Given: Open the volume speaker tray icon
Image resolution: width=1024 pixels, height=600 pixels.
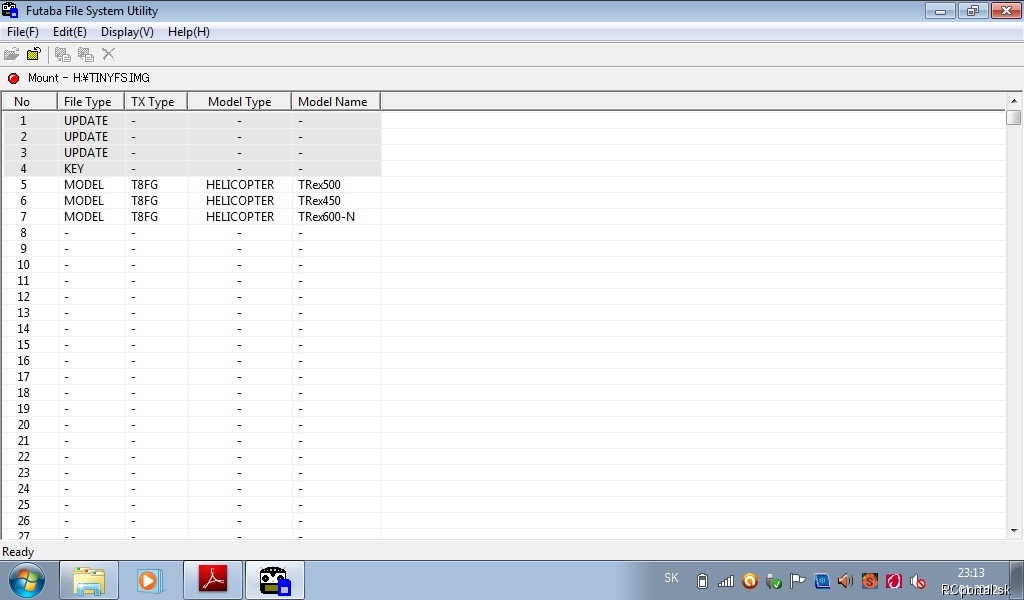Looking at the screenshot, I should tap(845, 580).
